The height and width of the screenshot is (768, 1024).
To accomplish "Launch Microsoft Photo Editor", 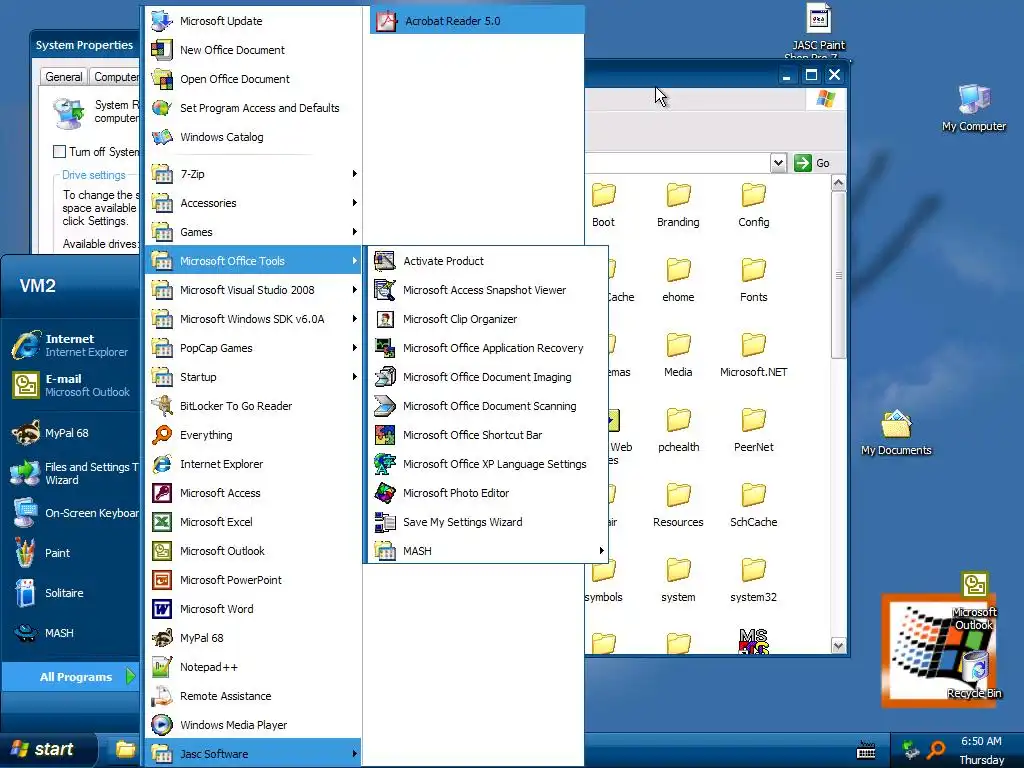I will click(488, 493).
